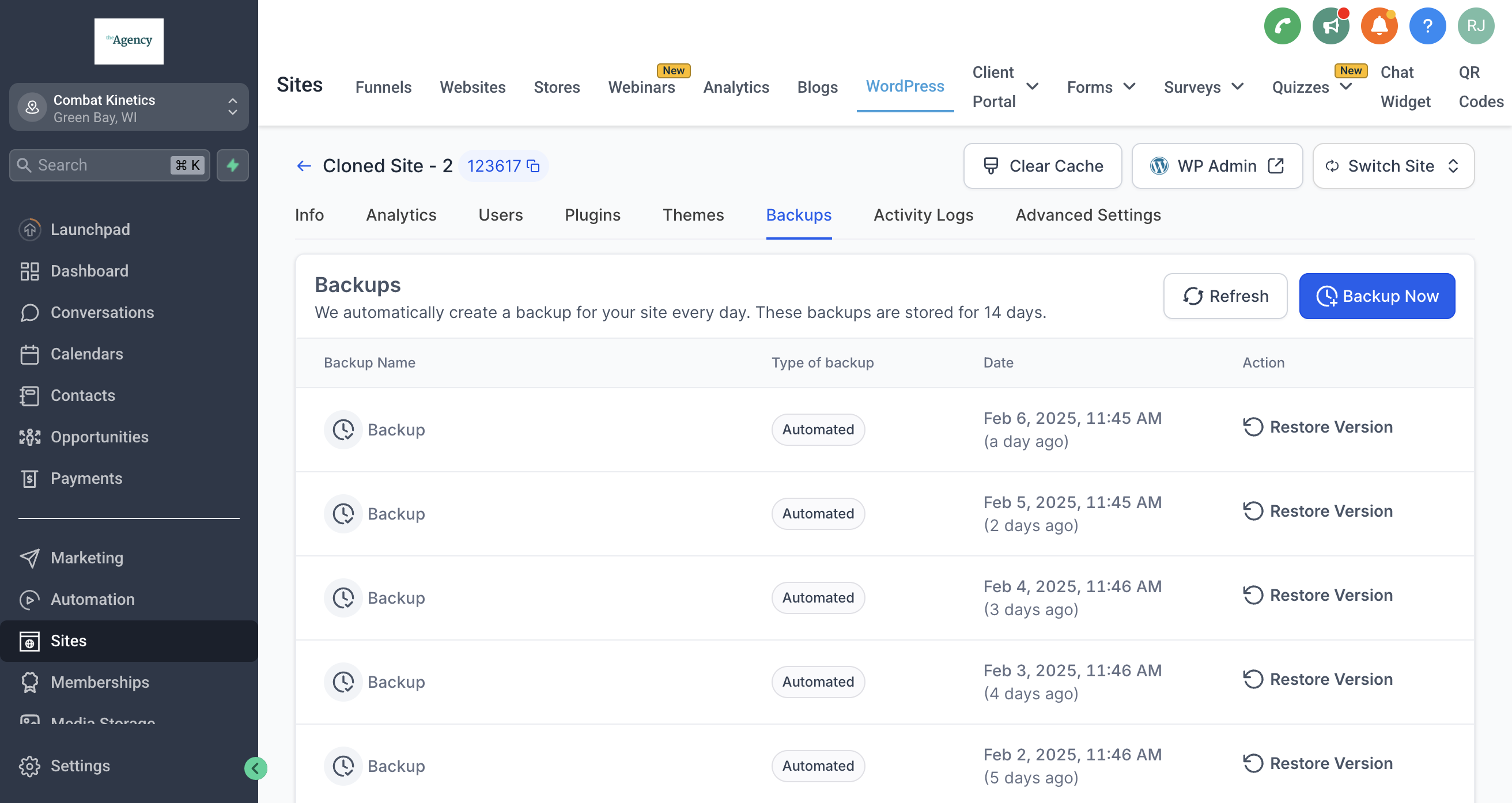This screenshot has height=803, width=1512.
Task: Restore Version for Feb 6 backup
Action: coord(1318,427)
